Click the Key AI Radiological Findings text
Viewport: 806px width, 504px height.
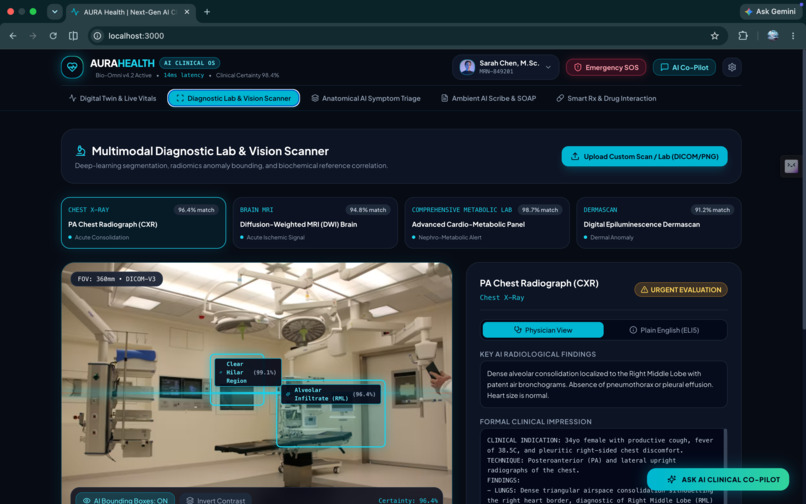click(603, 385)
